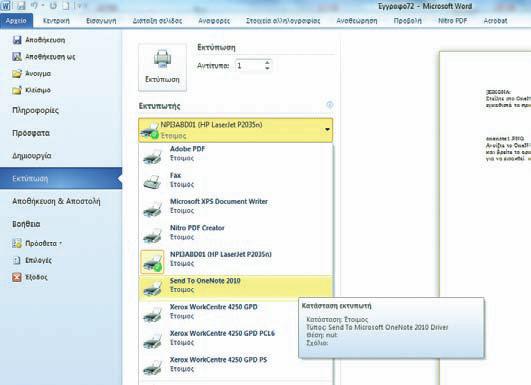Select the Adobe PDF printer
Image resolution: width=531 pixels, height=385 pixels.
coord(236,154)
